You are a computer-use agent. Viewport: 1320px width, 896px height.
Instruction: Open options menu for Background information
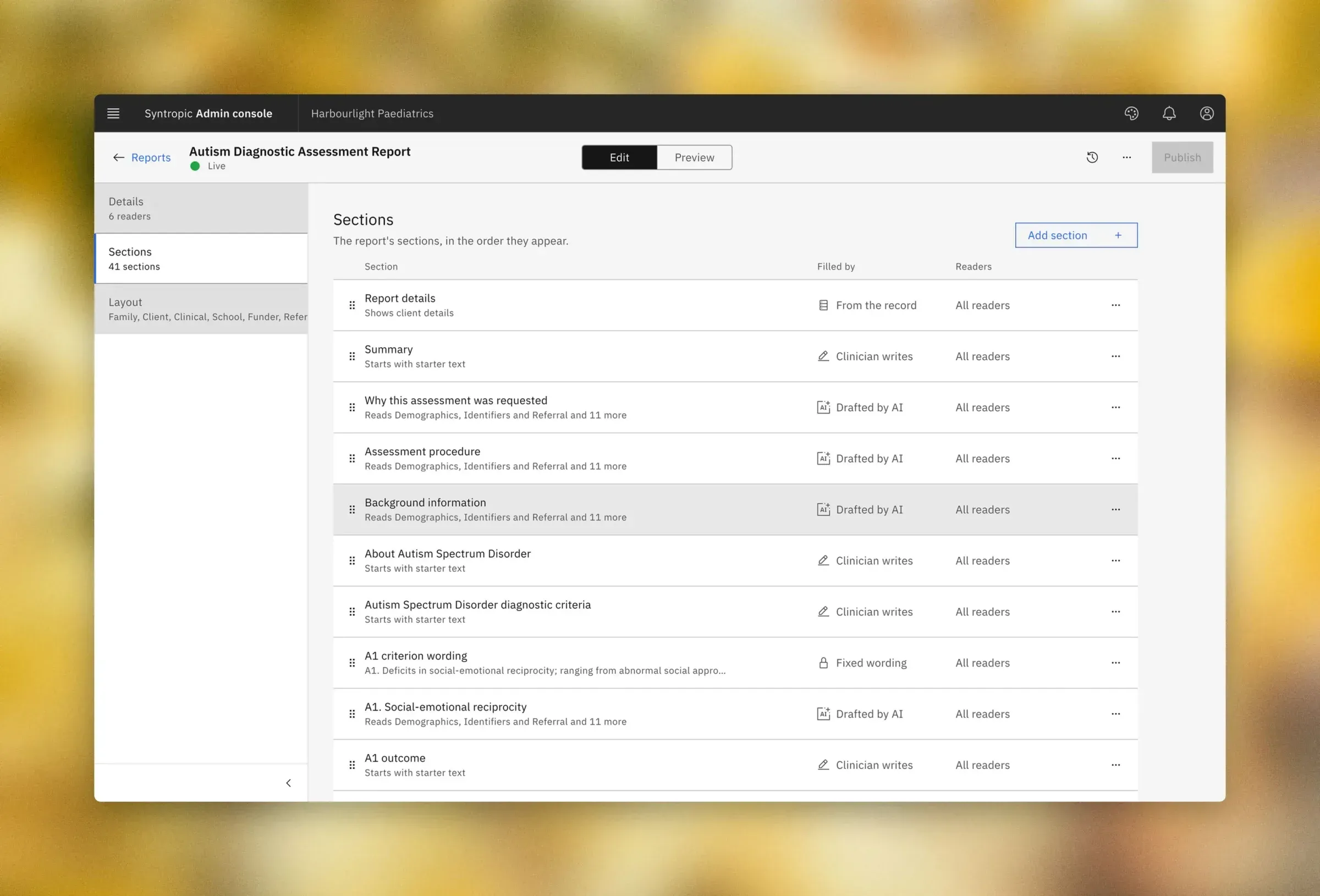click(x=1115, y=510)
